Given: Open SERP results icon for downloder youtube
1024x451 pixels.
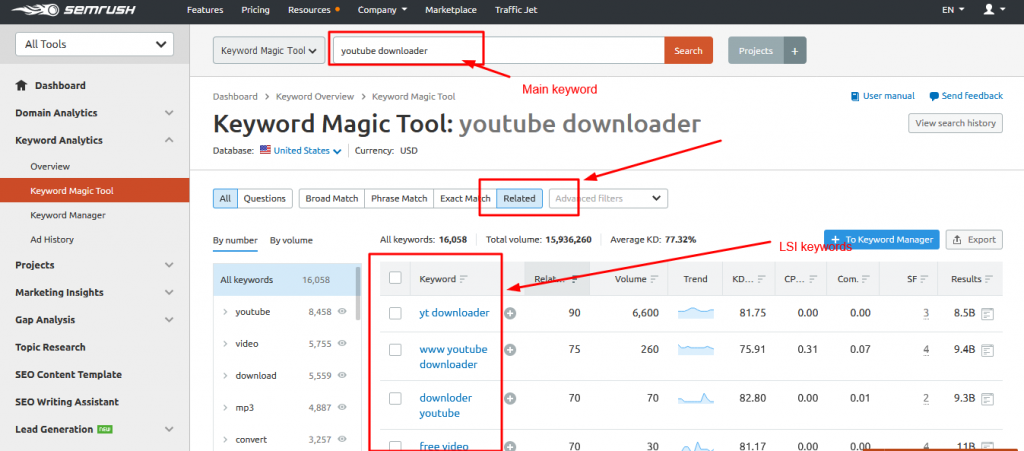Looking at the screenshot, I should [x=987, y=398].
